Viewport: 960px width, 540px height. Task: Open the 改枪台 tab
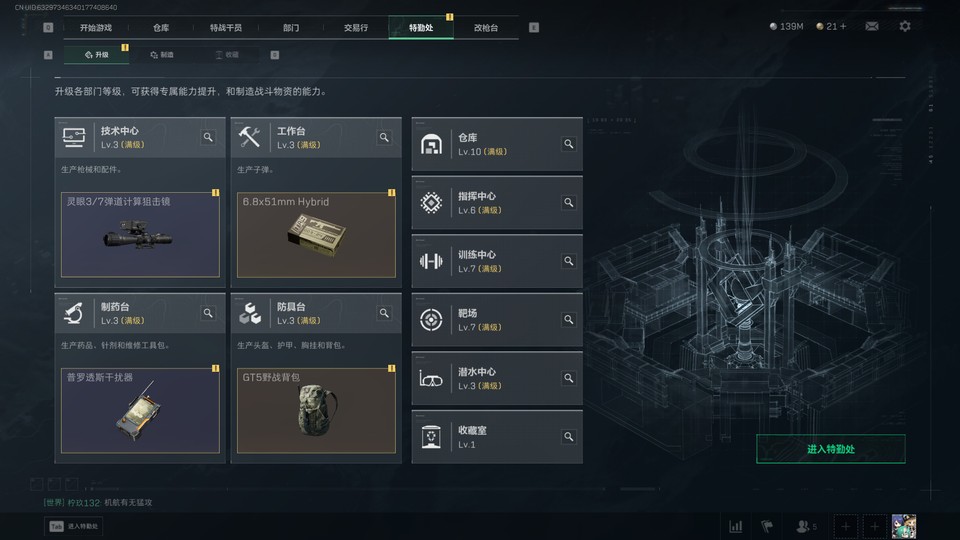pyautogui.click(x=486, y=28)
